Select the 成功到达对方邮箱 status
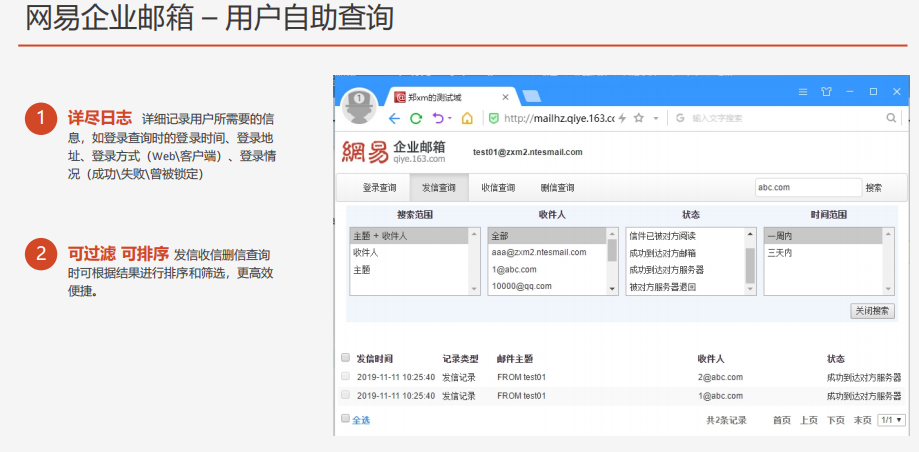919x452 pixels. point(685,253)
